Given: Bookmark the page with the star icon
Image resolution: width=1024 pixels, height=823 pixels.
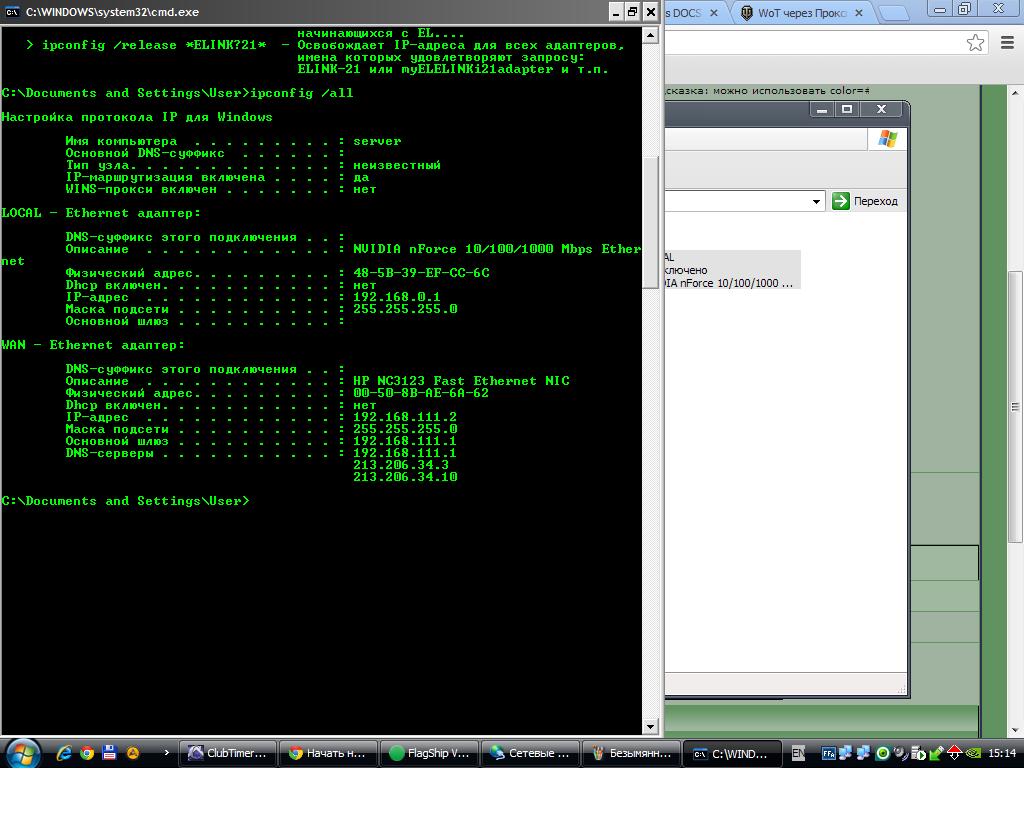Looking at the screenshot, I should point(975,43).
